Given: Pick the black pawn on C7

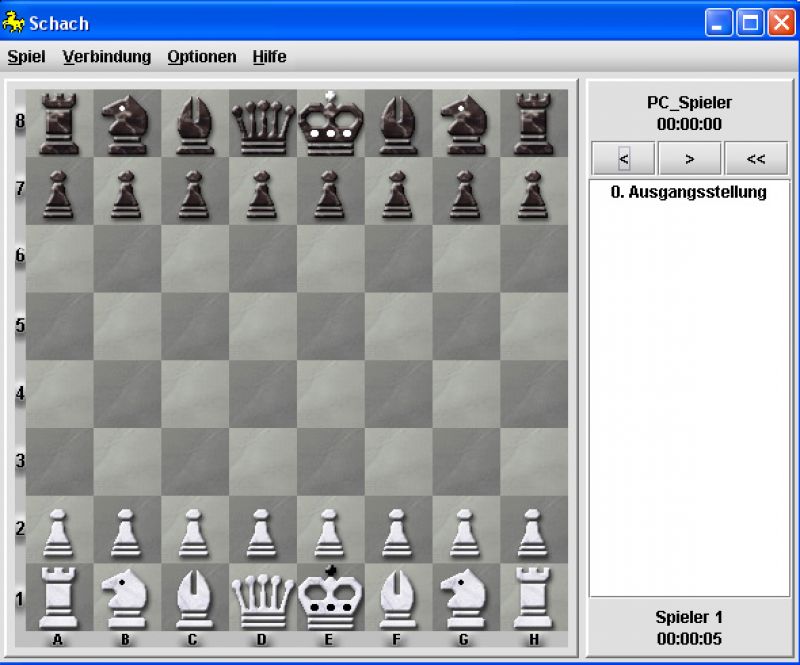Looking at the screenshot, I should point(194,194).
